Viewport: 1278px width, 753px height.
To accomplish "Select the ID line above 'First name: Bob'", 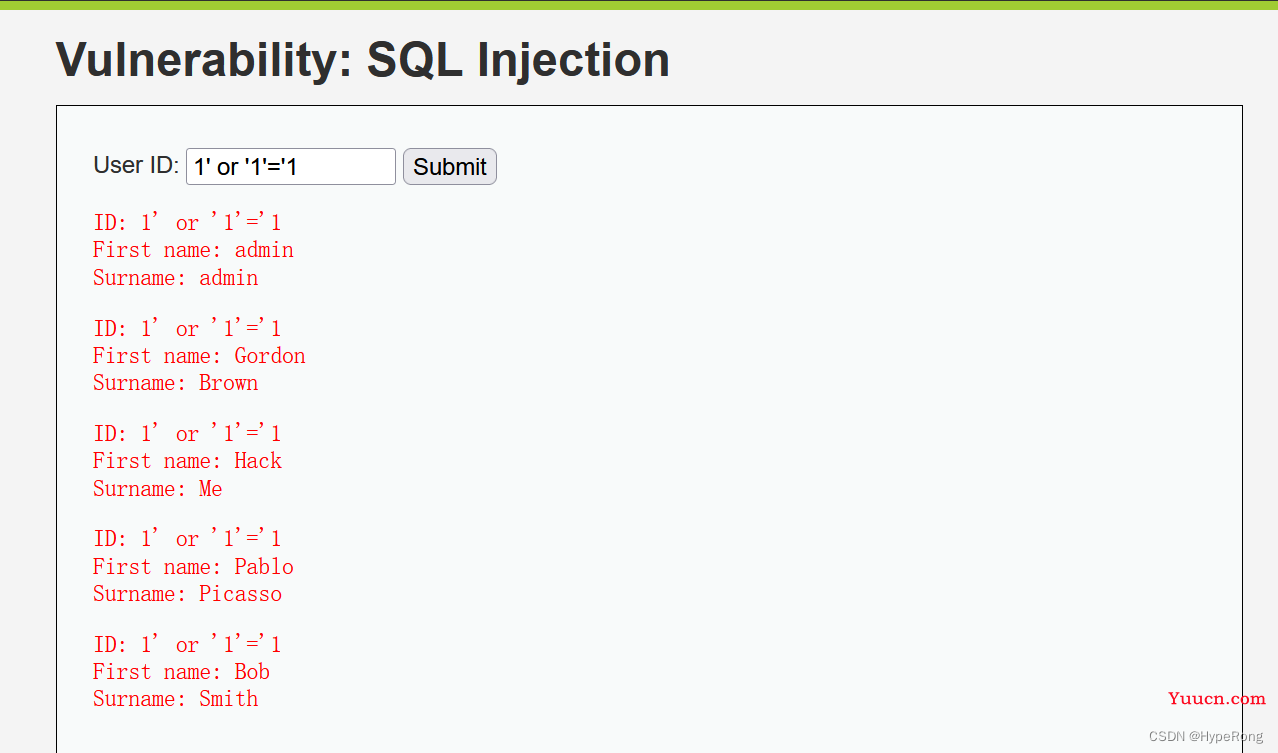I will click(187, 644).
